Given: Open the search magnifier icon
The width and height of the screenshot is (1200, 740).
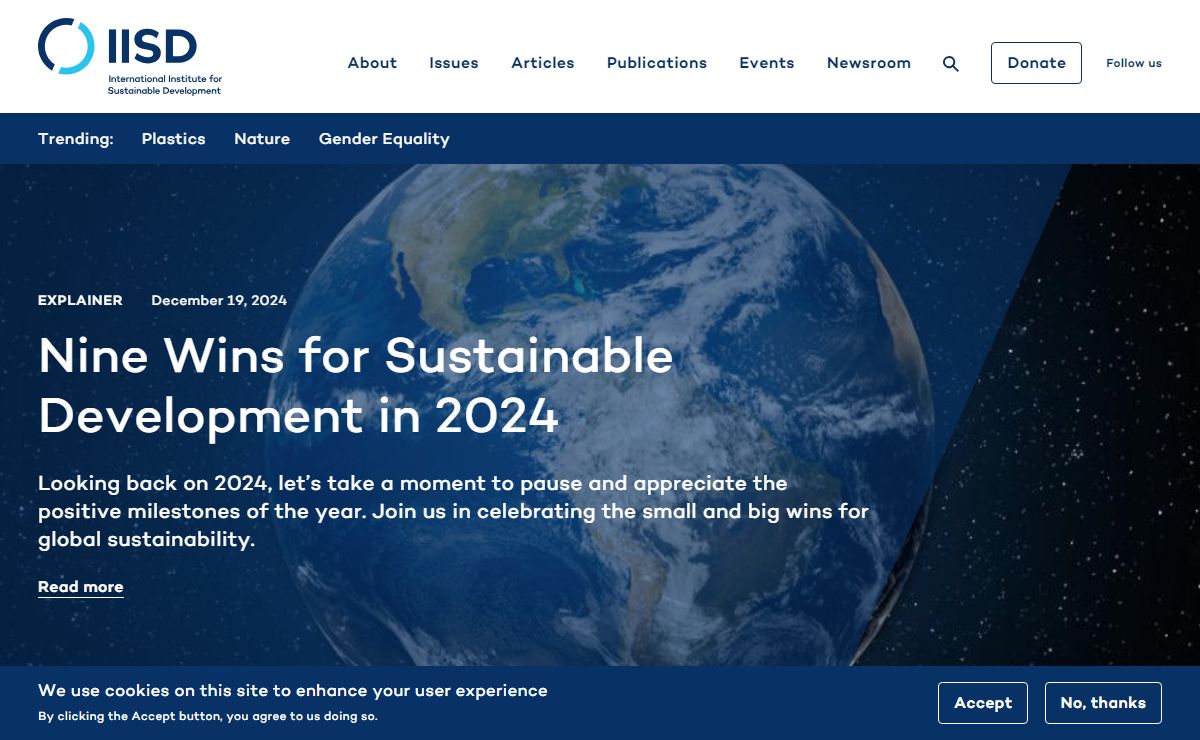Looking at the screenshot, I should pyautogui.click(x=951, y=63).
